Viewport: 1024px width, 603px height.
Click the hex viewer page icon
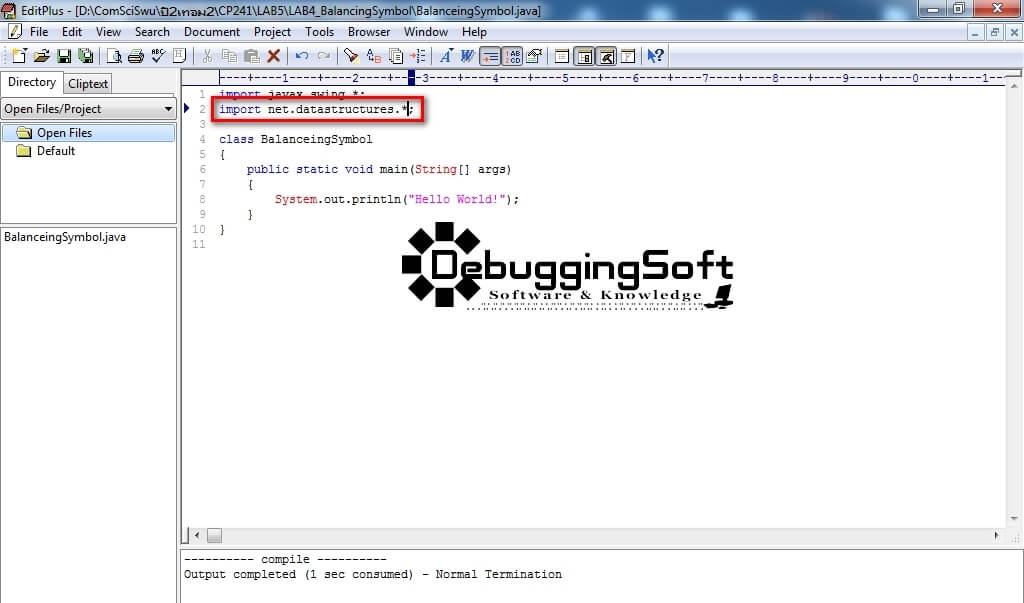180,56
